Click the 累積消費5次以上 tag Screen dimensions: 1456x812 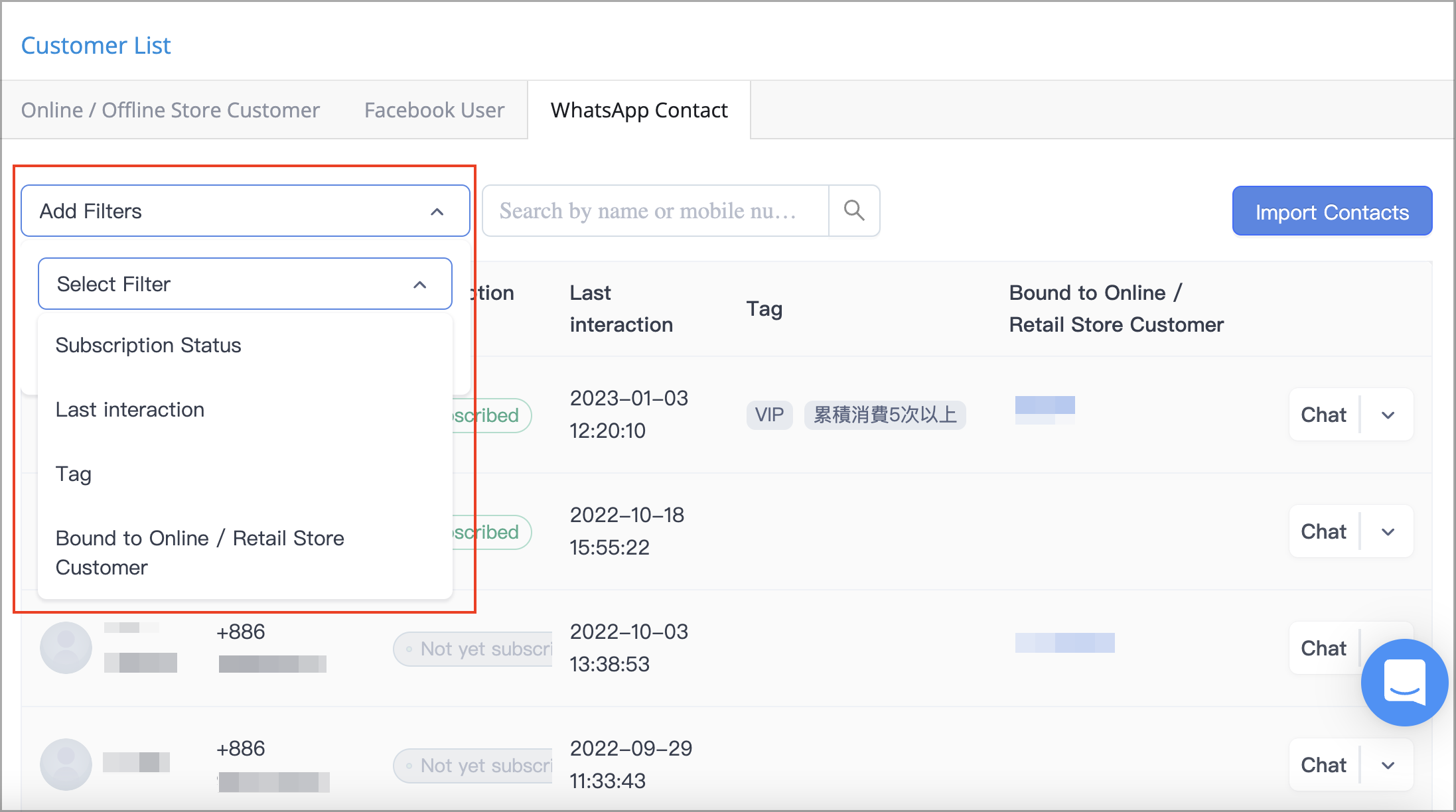(885, 415)
